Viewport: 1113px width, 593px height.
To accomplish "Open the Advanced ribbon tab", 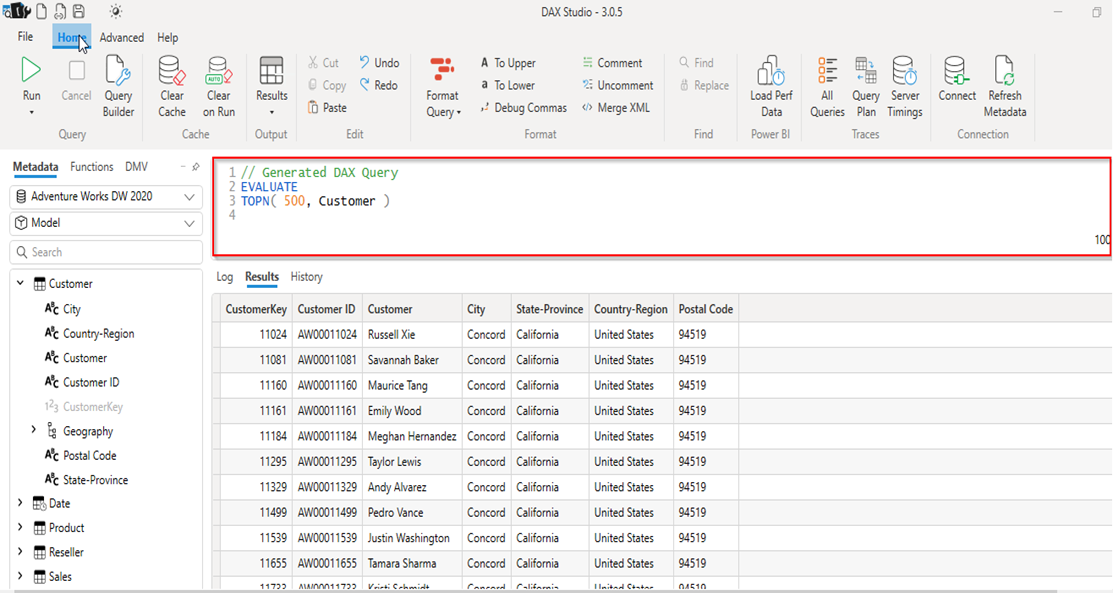I will (x=121, y=38).
